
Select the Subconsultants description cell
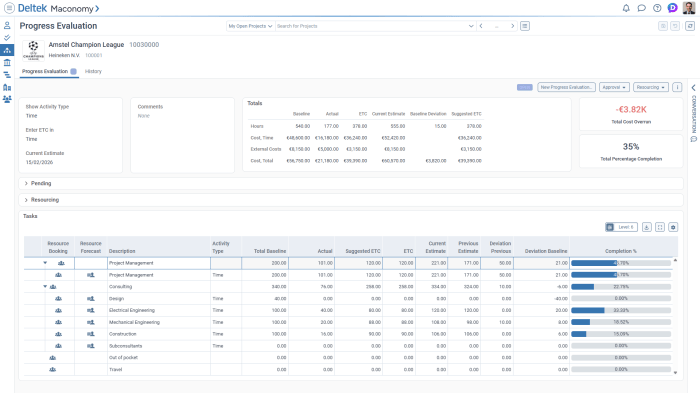click(158, 346)
